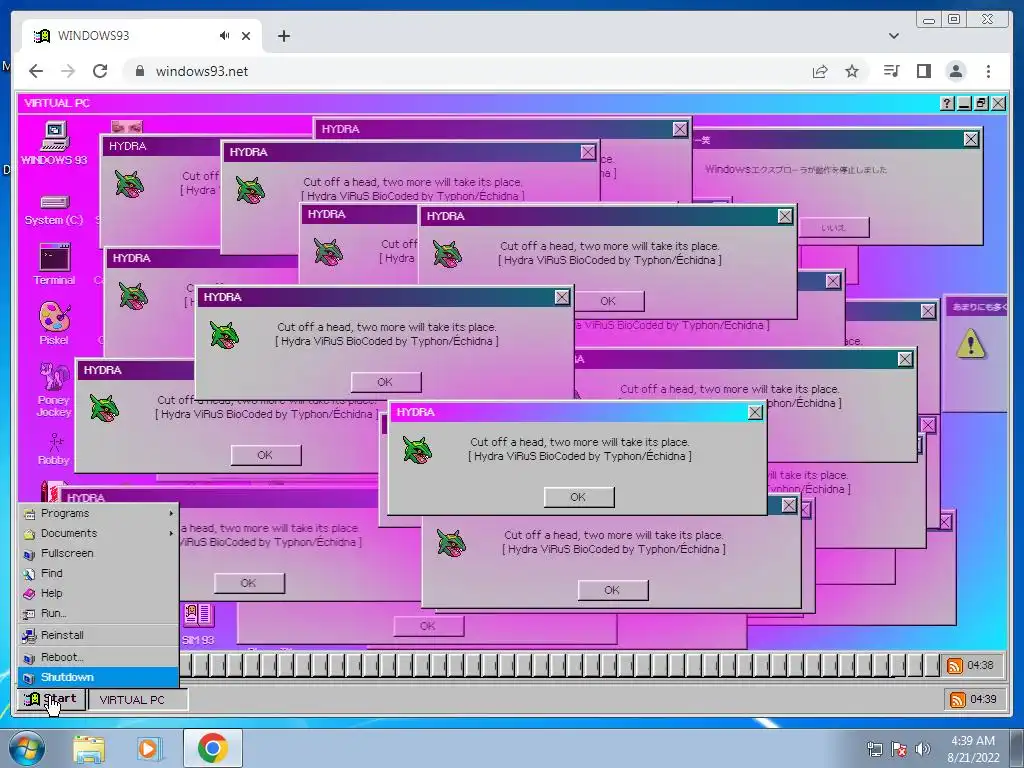Viewport: 1024px width, 768px height.
Task: Select Shutdown in the Start menu
Action: 99,677
